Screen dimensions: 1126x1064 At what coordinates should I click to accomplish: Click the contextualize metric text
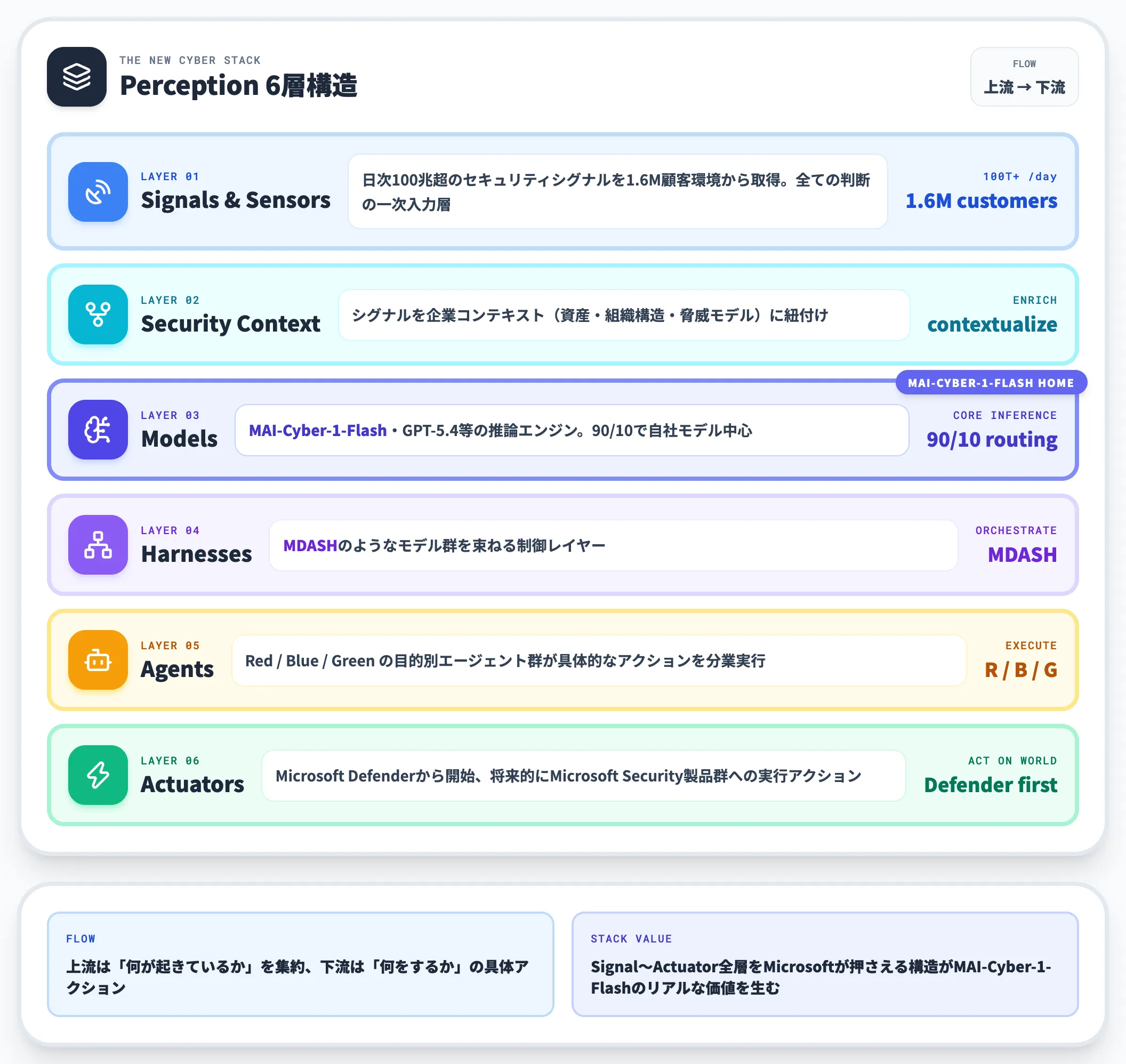click(992, 325)
